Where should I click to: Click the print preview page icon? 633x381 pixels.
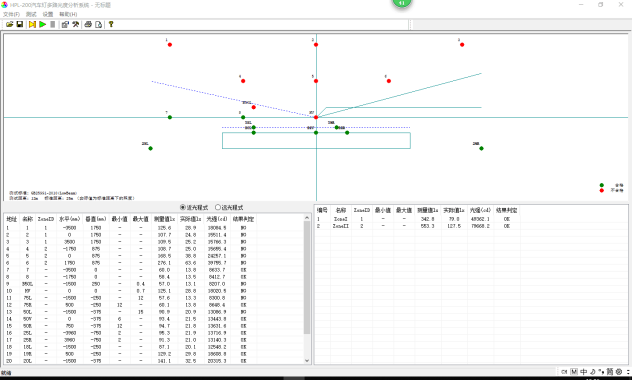click(99, 25)
